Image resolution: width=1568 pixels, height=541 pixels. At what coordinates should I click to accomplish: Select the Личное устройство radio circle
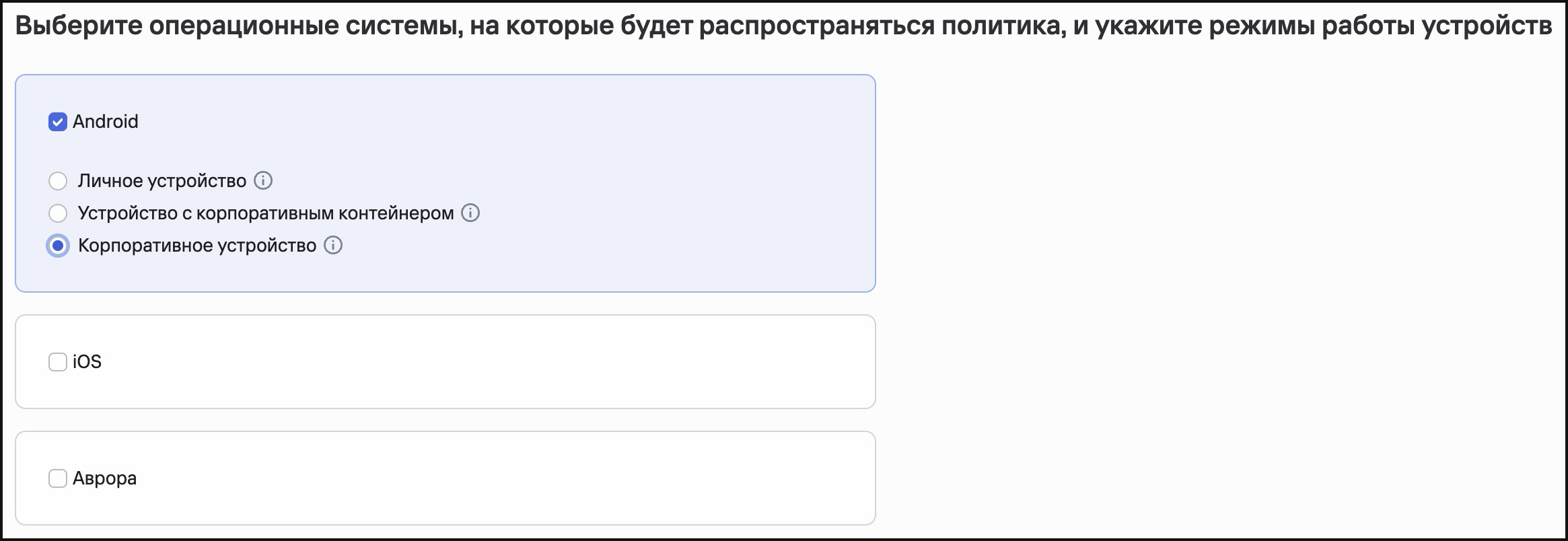coord(58,181)
